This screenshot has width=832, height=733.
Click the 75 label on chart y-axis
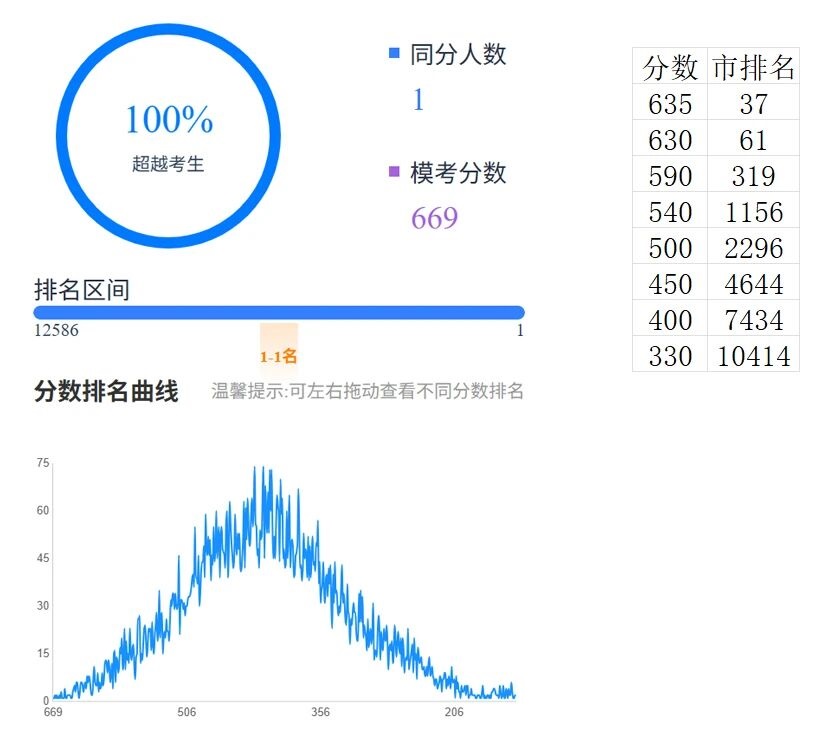[43, 463]
